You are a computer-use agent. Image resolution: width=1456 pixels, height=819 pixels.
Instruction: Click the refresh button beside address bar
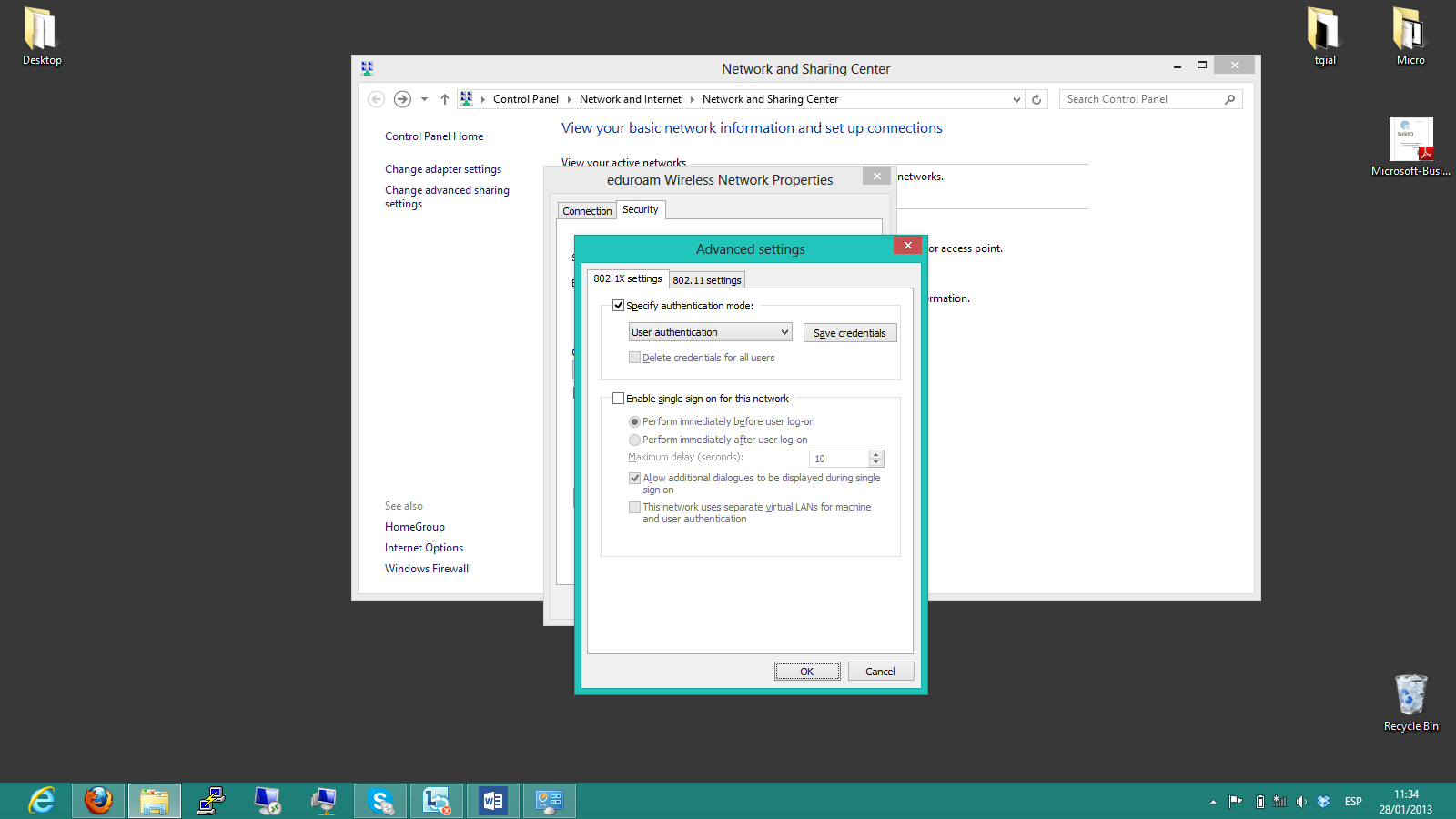[x=1036, y=99]
